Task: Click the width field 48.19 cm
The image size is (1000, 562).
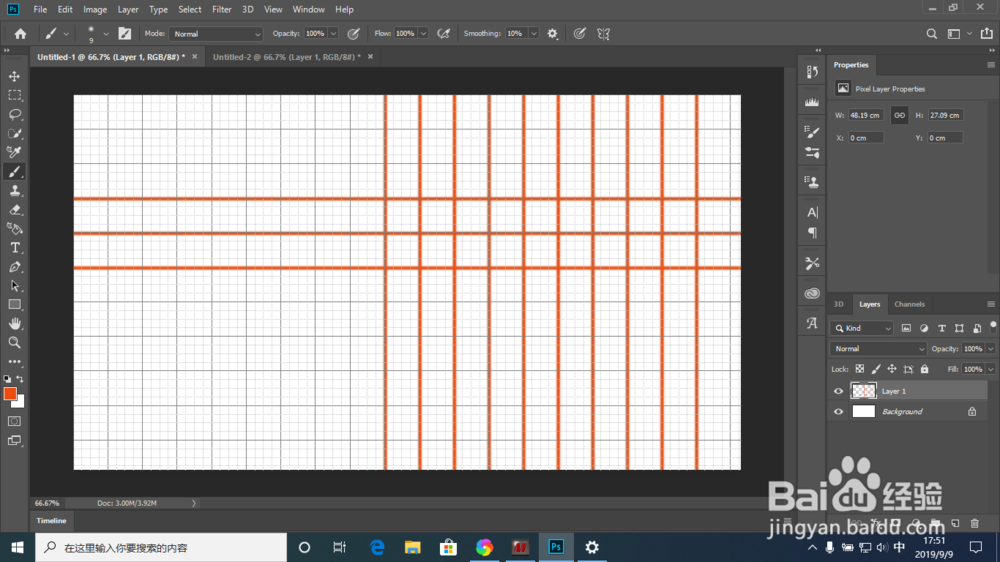Action: [x=865, y=115]
